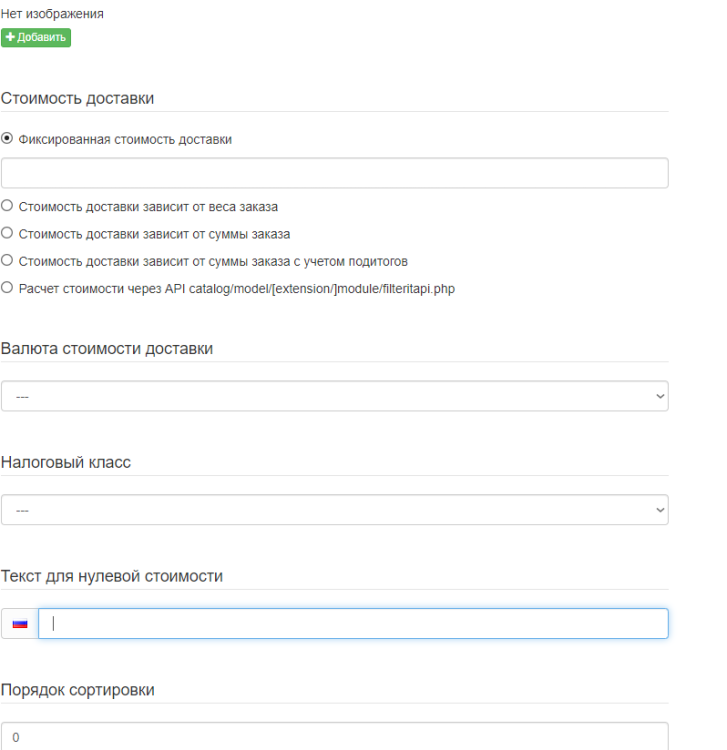Viewport: 727px width, 750px height.
Task: Click the Стоимость доставки section heading
Action: (77, 98)
